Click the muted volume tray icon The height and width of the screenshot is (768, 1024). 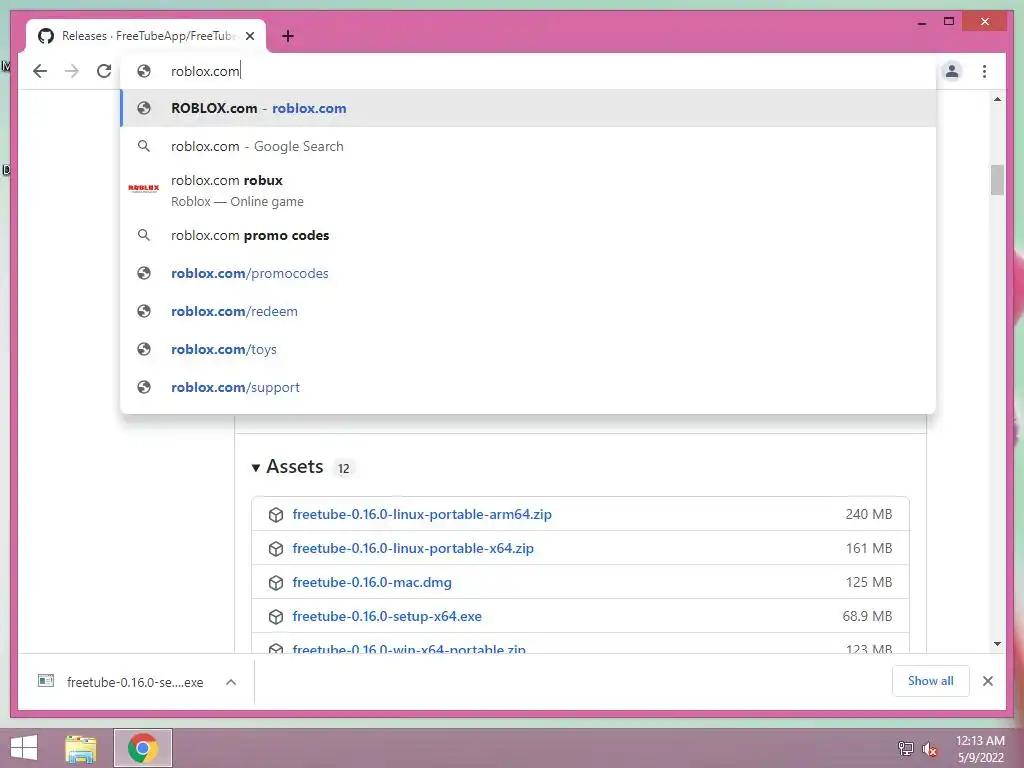[x=929, y=749]
